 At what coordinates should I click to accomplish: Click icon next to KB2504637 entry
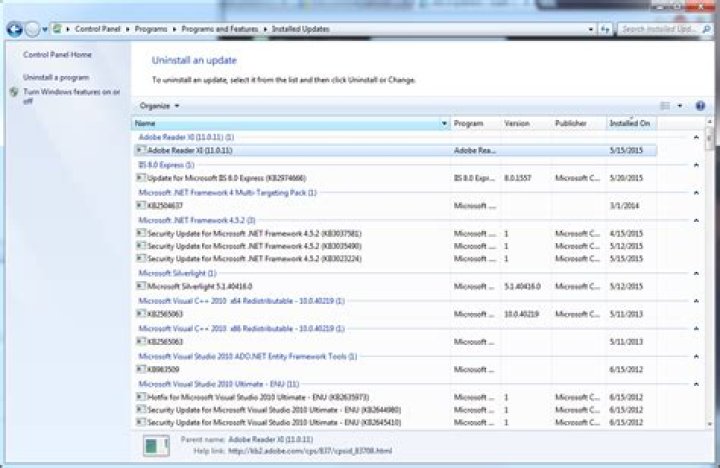coord(141,205)
